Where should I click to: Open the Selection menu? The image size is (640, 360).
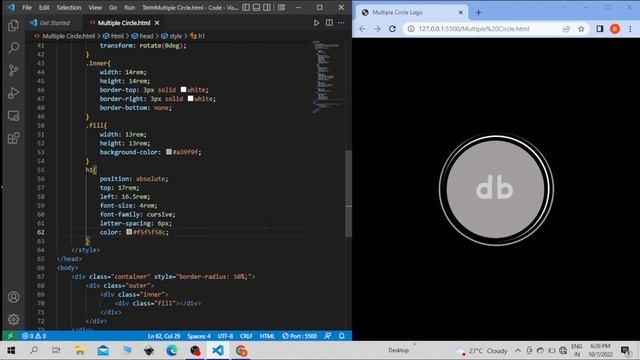click(x=69, y=7)
